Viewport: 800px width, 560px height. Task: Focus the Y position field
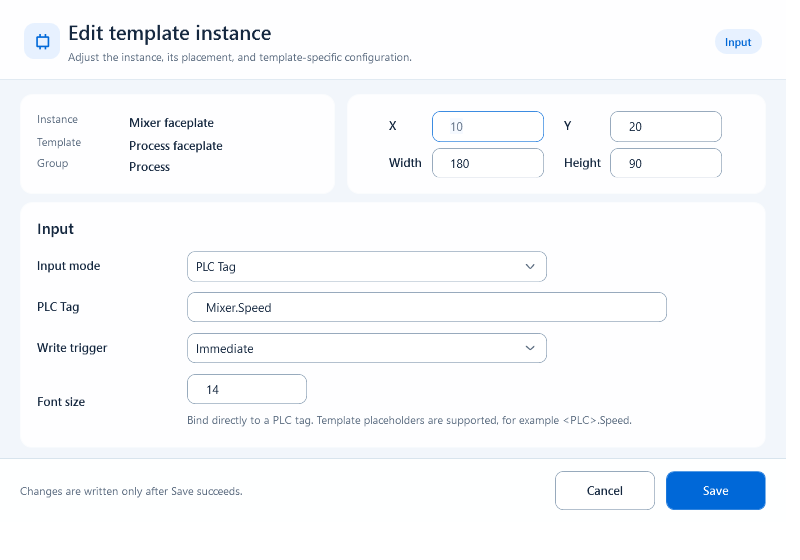pos(665,126)
